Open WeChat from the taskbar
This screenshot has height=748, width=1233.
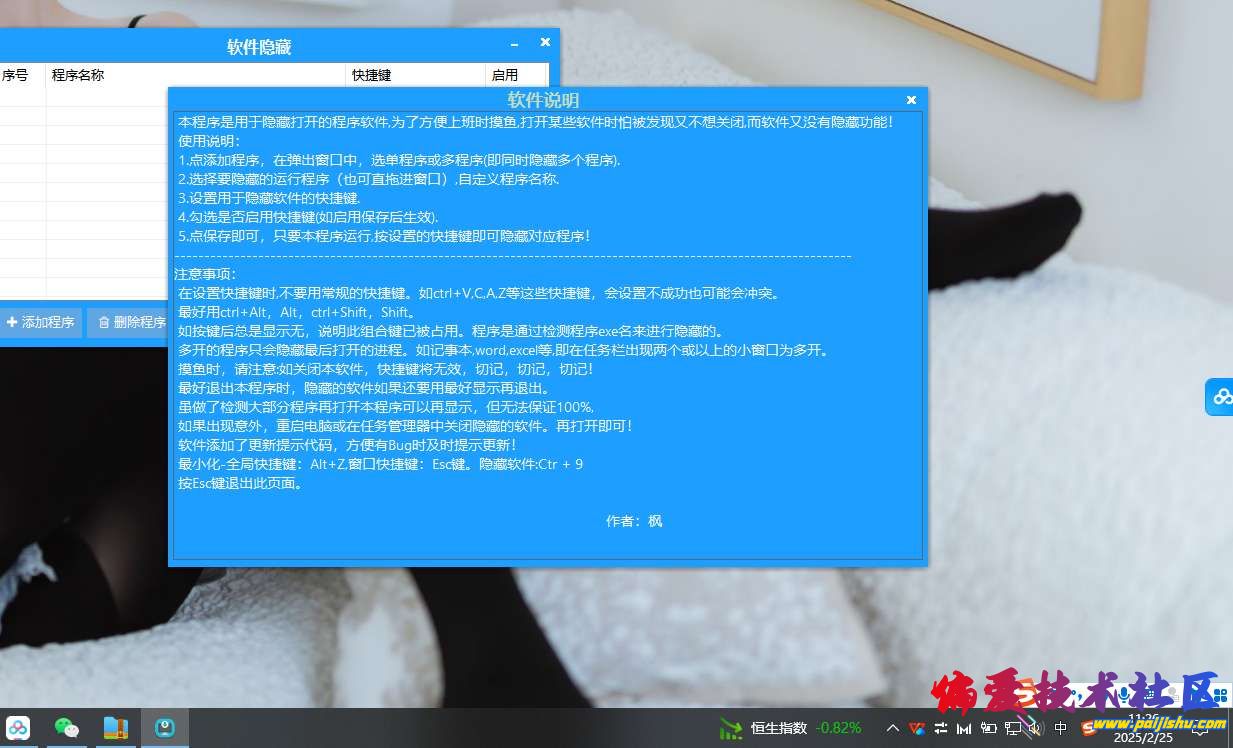(x=67, y=728)
